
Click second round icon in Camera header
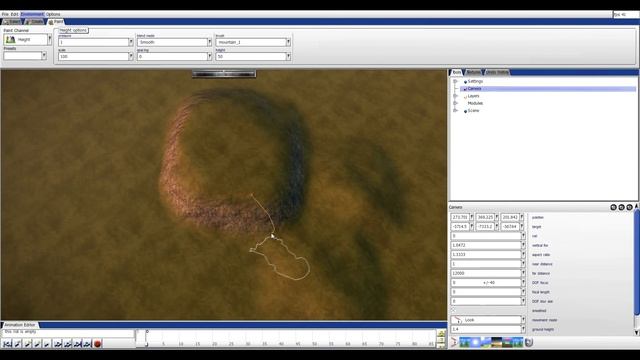621,207
